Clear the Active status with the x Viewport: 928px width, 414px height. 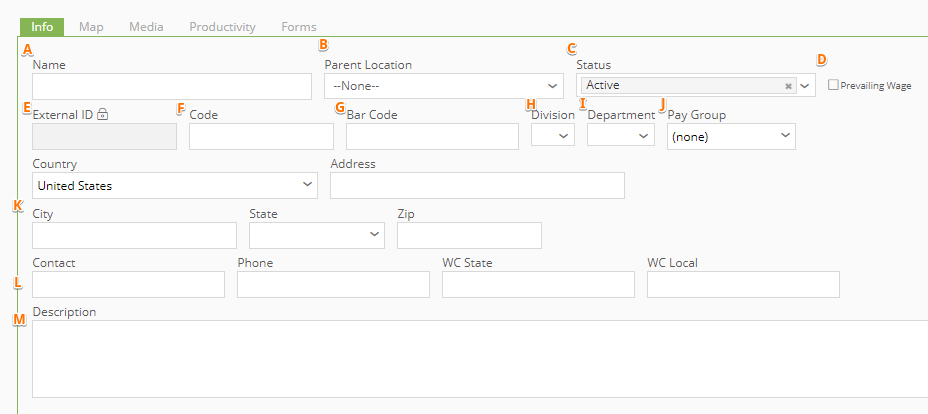(x=788, y=86)
